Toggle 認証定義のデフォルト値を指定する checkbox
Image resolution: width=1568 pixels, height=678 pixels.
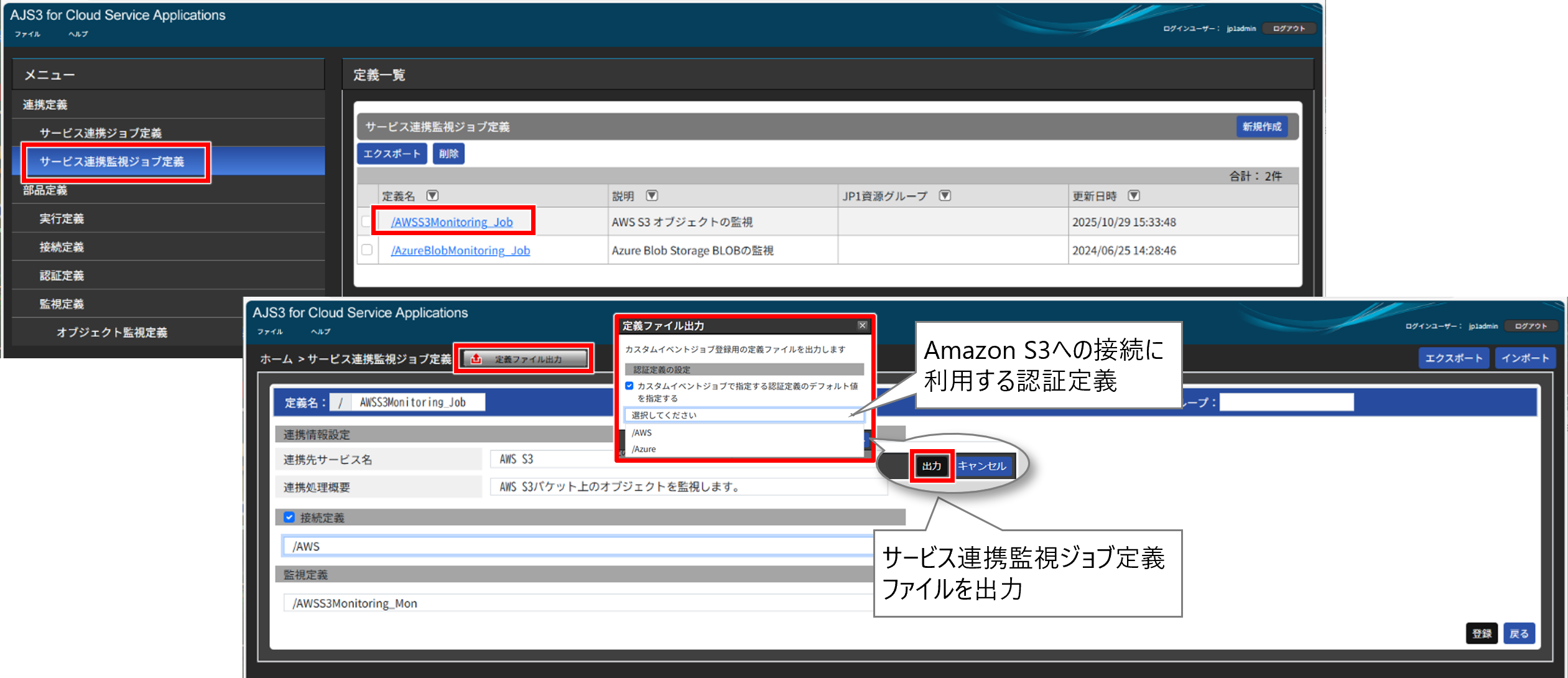[629, 386]
